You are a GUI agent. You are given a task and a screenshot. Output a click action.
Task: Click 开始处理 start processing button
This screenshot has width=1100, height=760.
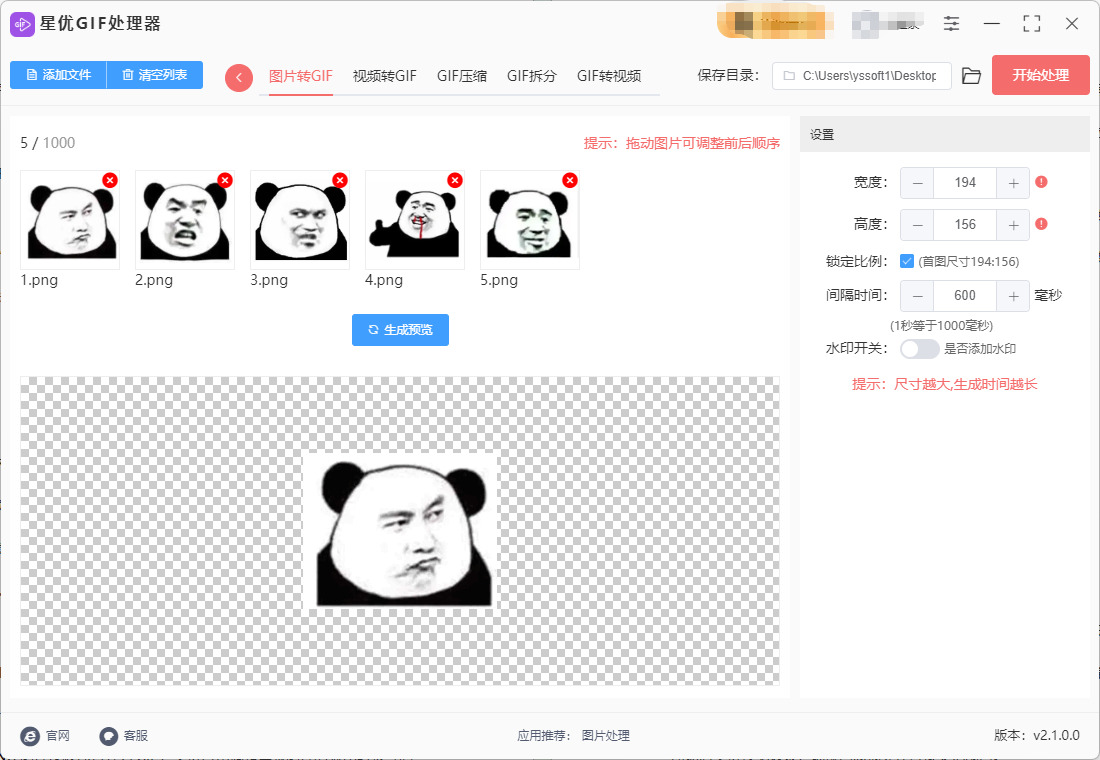pyautogui.click(x=1040, y=75)
